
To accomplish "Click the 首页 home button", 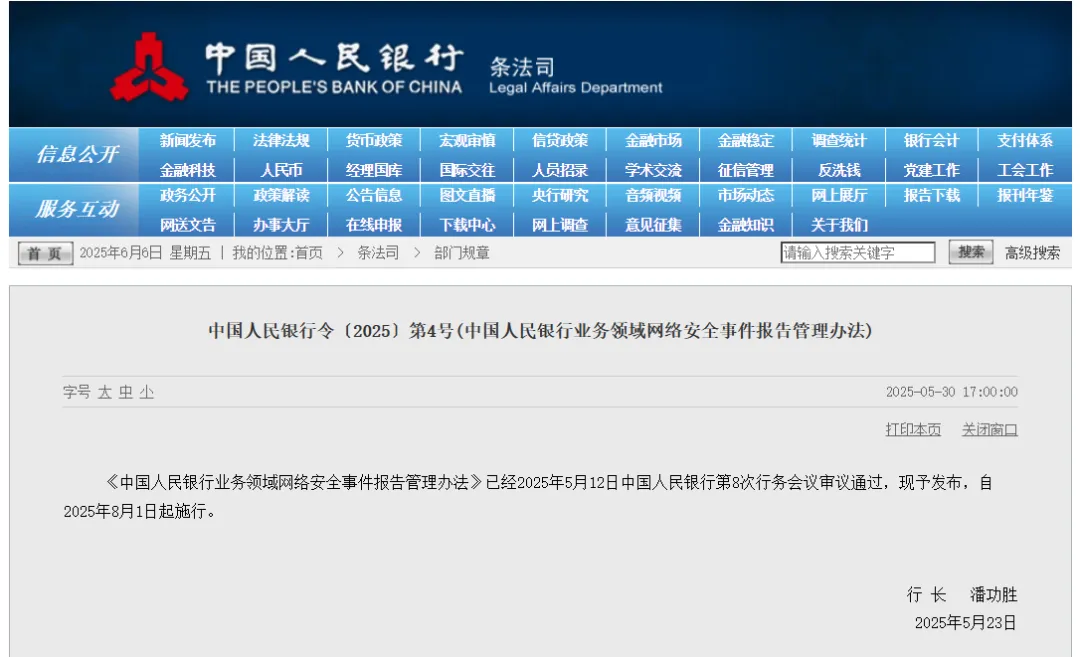I will (x=45, y=253).
